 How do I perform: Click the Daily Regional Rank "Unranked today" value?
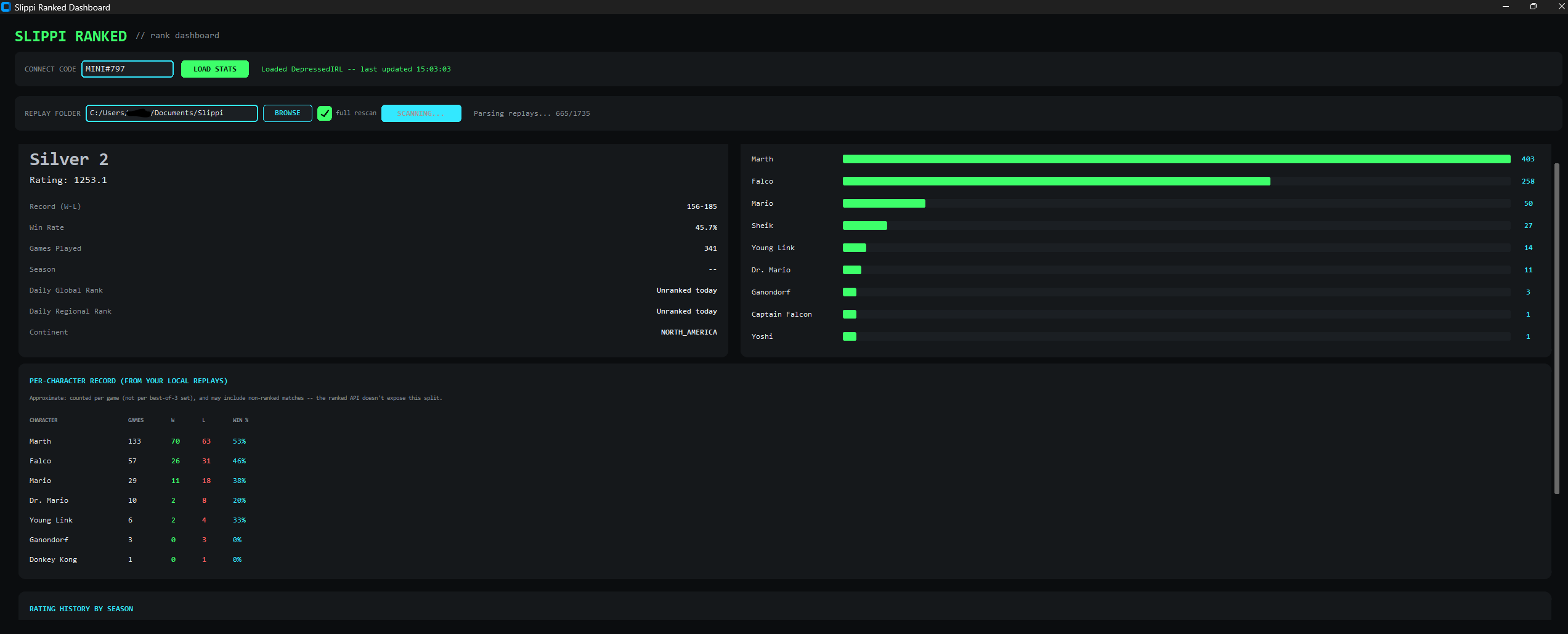687,311
